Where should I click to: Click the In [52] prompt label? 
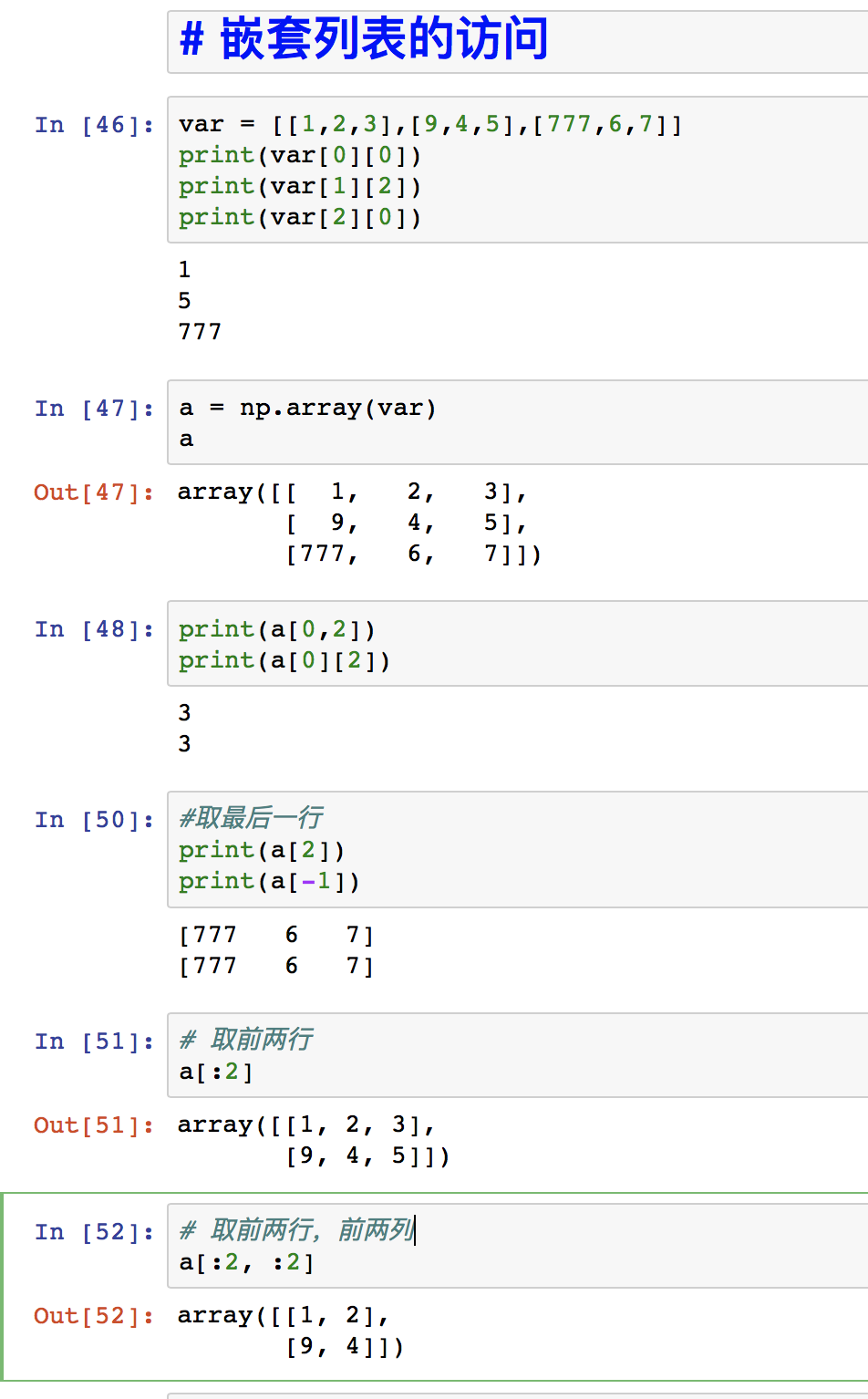[x=94, y=1232]
